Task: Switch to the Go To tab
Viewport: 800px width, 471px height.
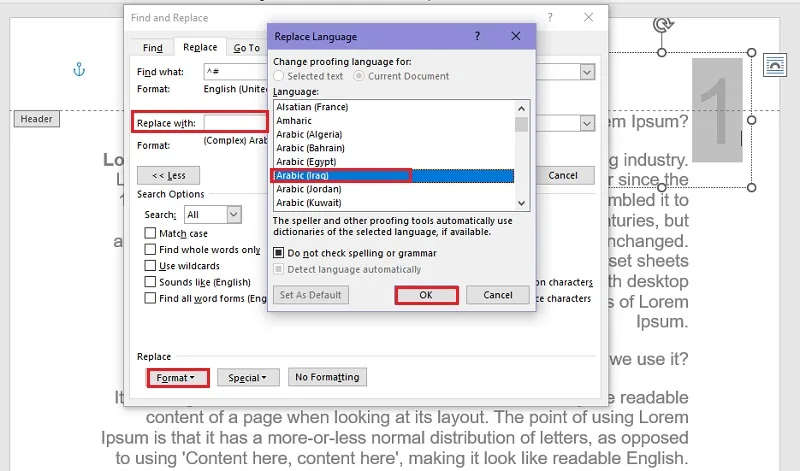Action: (x=246, y=47)
